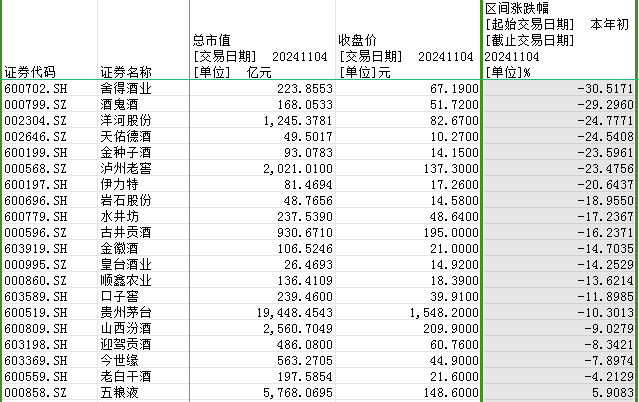Screen dimensions: 639x402
Task: Select cell with code 600197.SH
Action: coord(50,185)
